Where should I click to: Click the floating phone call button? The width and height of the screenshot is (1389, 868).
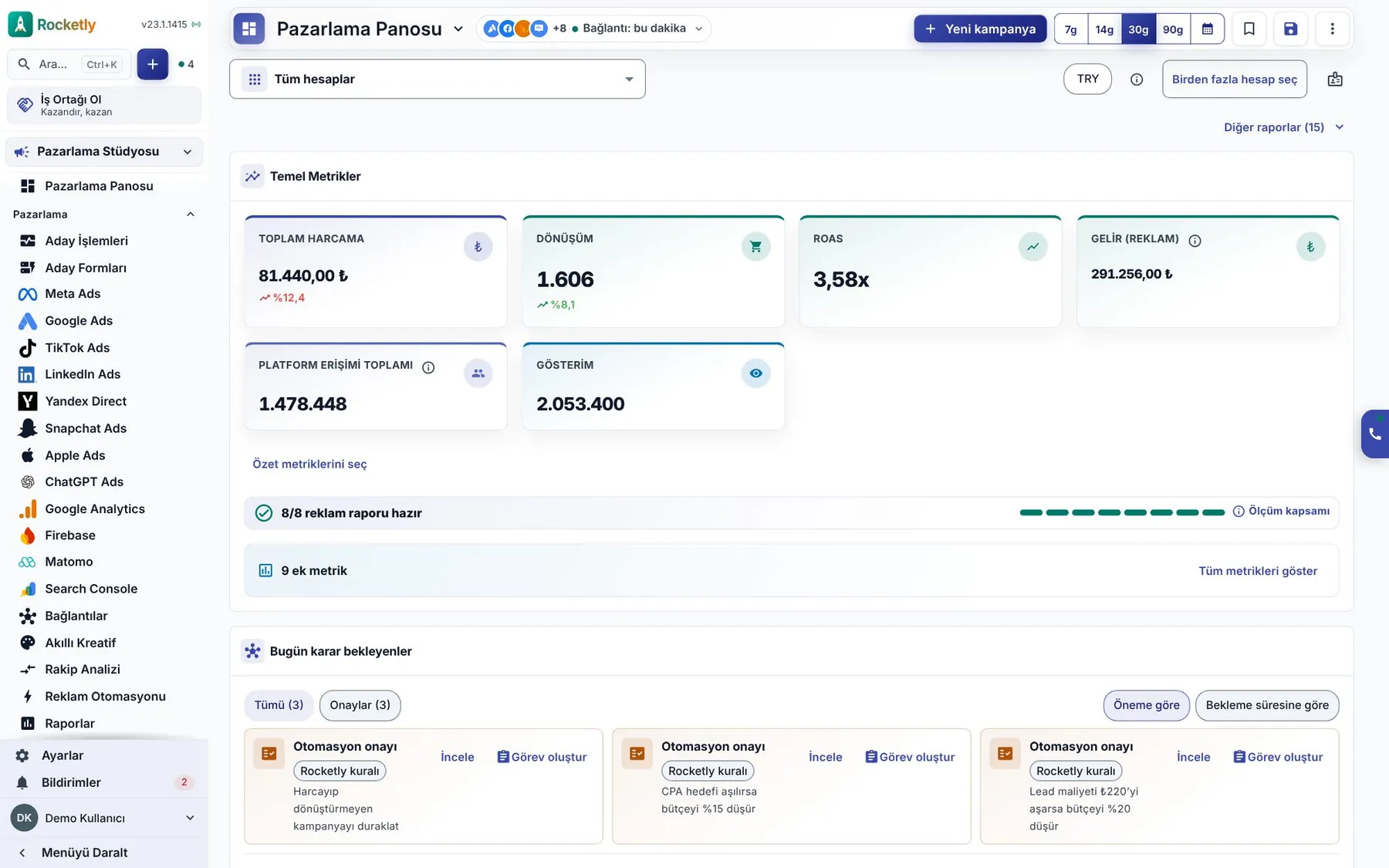(1375, 434)
